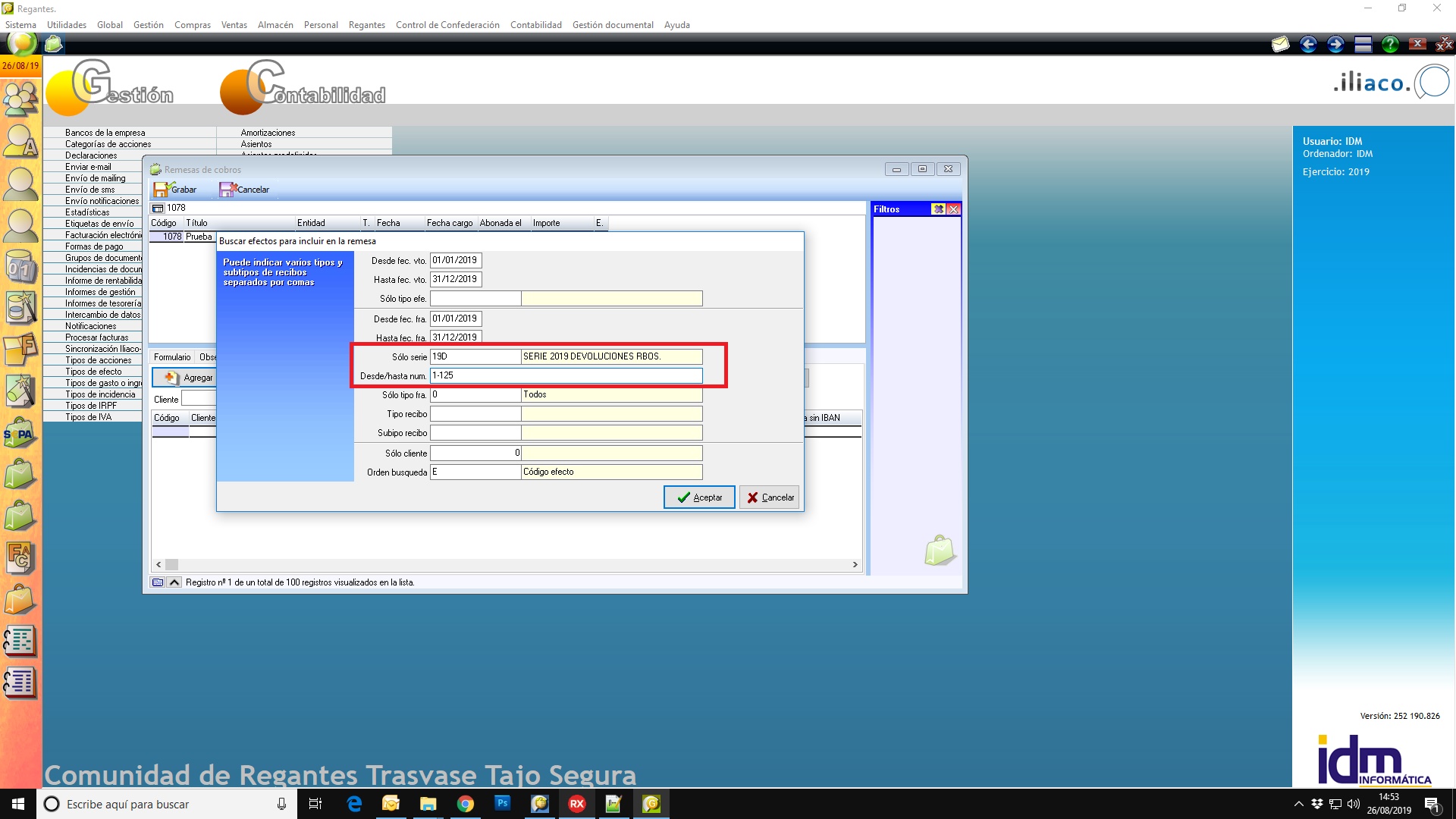
Task: Open Photoshop from the taskbar
Action: [x=502, y=804]
